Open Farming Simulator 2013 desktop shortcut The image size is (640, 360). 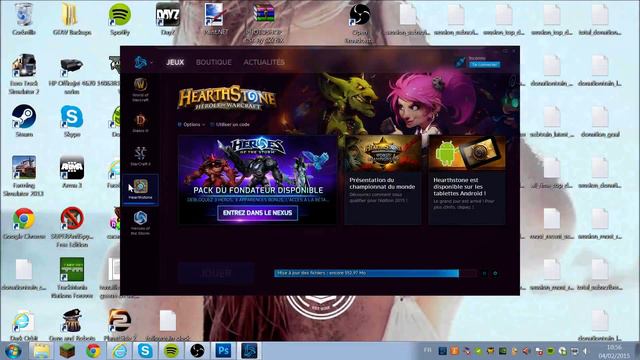pyautogui.click(x=24, y=176)
